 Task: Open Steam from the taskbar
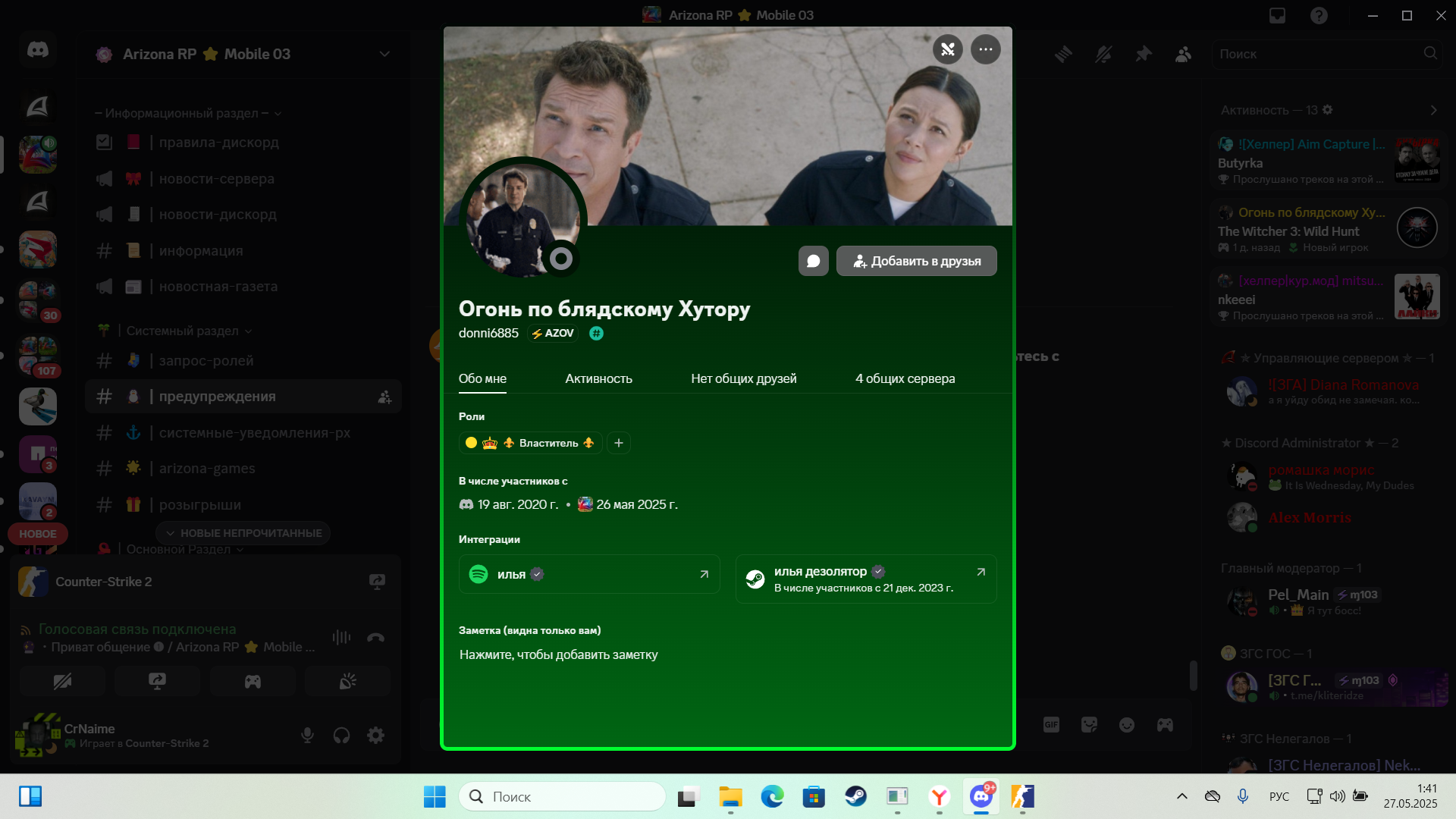(x=855, y=796)
